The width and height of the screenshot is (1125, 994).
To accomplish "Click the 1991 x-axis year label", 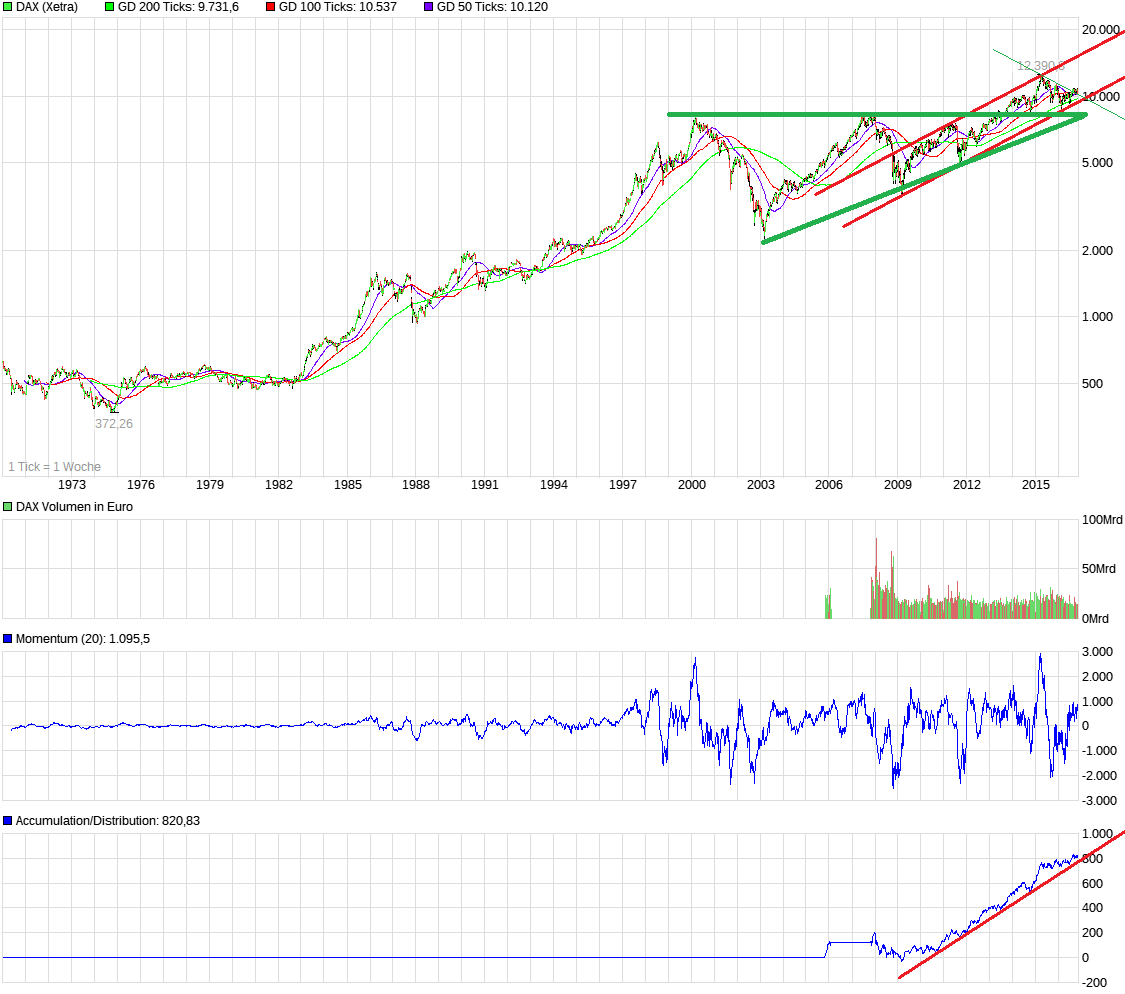I will 484,484.
